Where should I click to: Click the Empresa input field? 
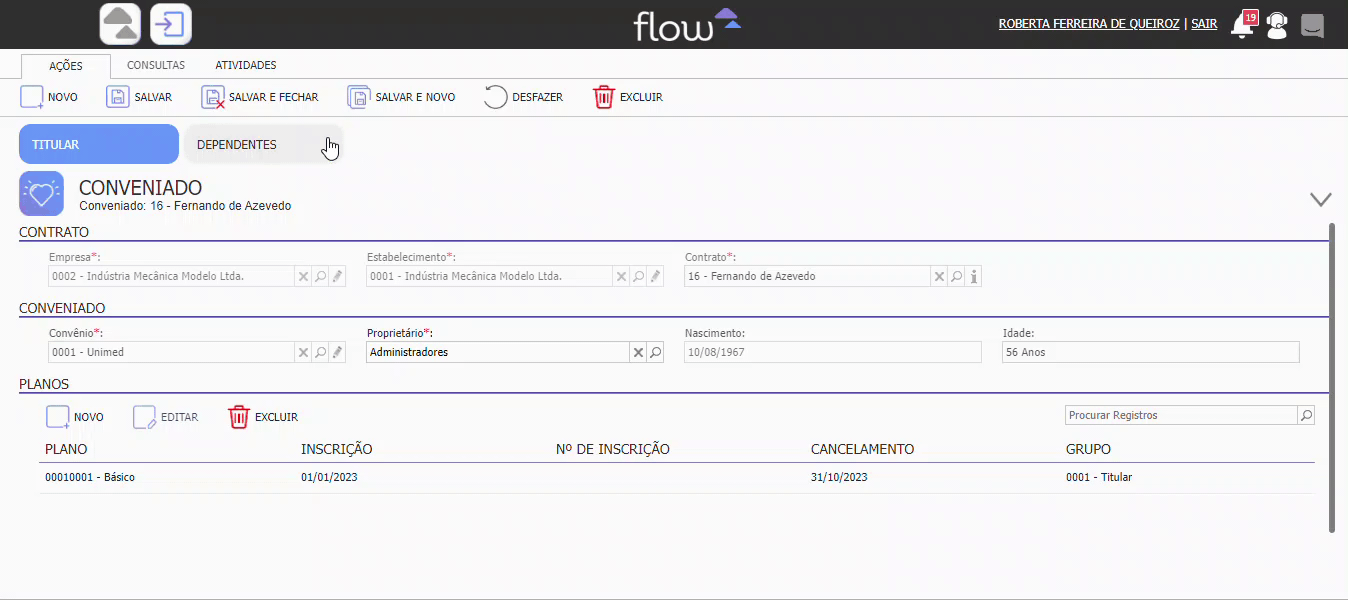tap(171, 276)
